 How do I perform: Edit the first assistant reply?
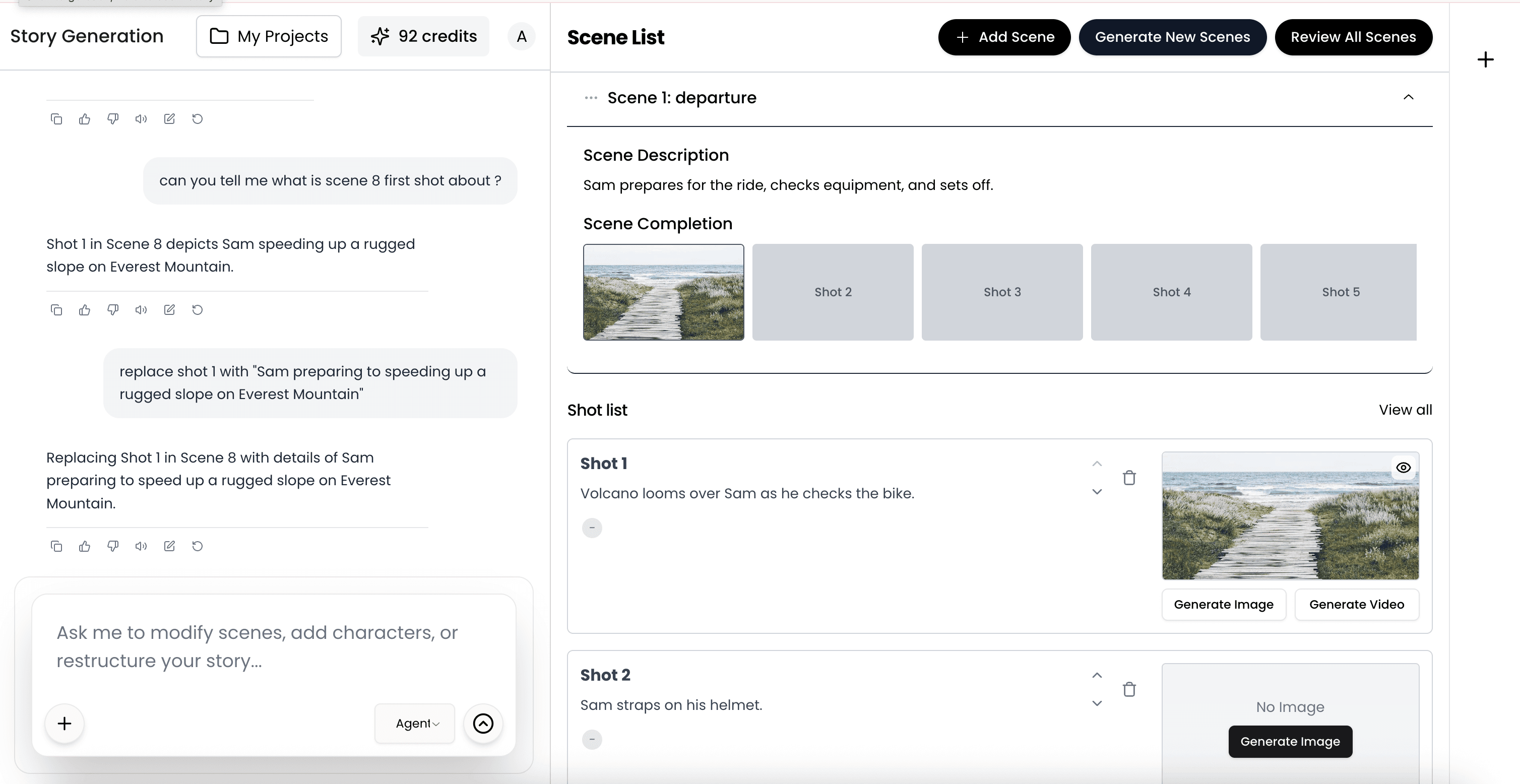click(169, 118)
